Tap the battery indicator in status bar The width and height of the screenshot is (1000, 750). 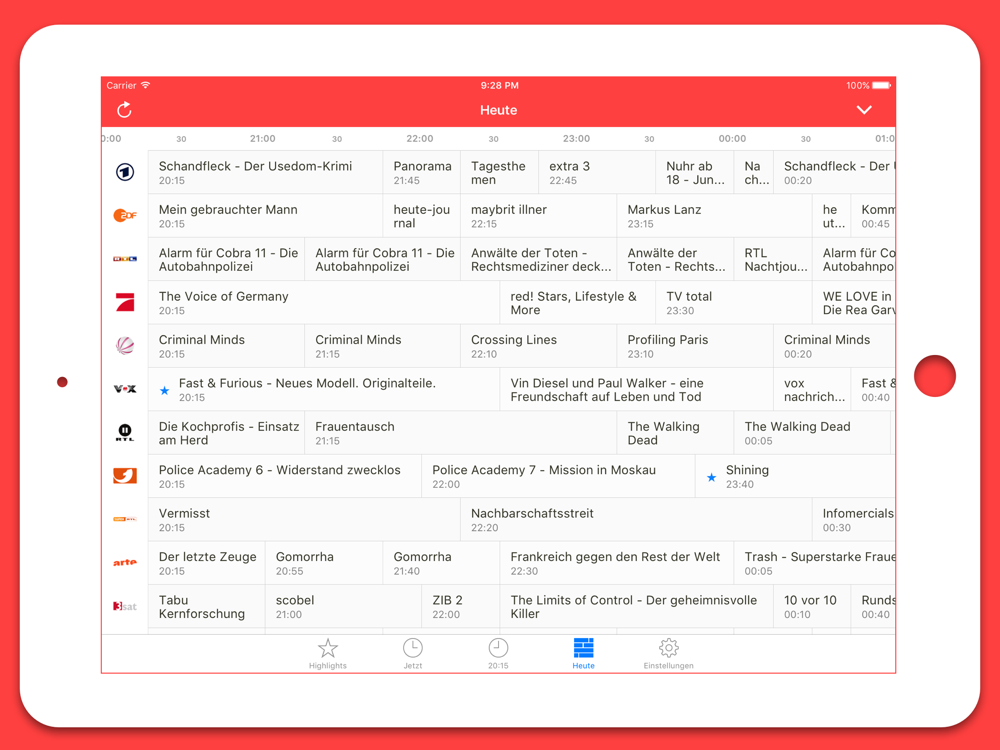pos(881,85)
